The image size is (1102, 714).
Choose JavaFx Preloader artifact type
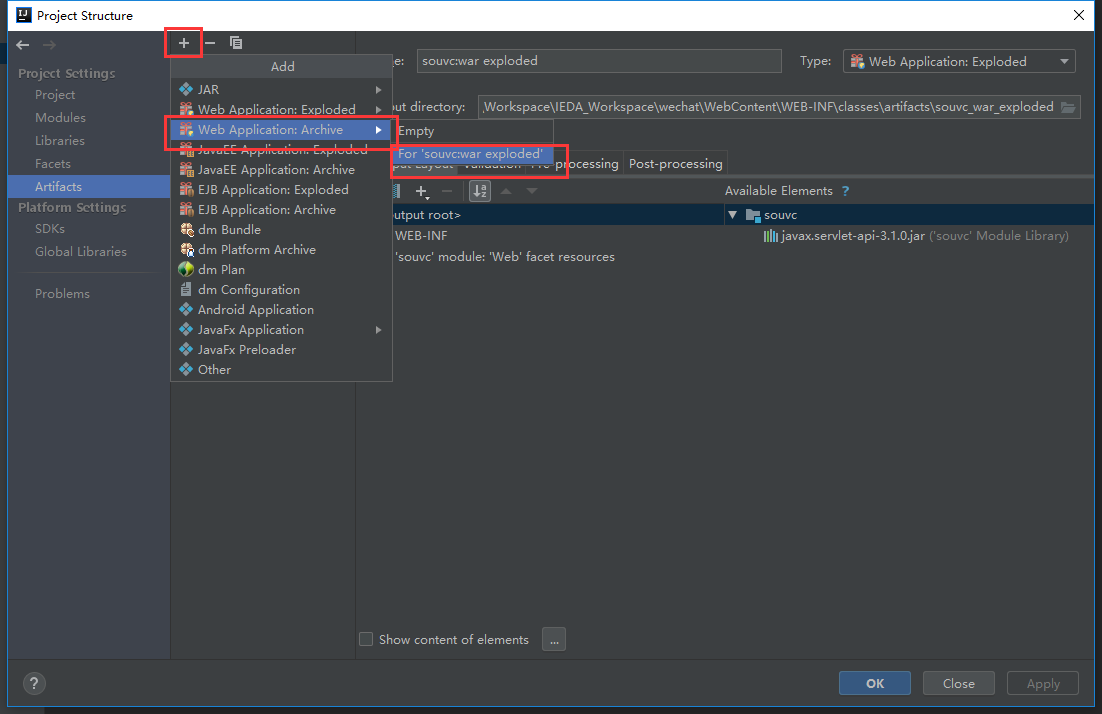pos(281,350)
